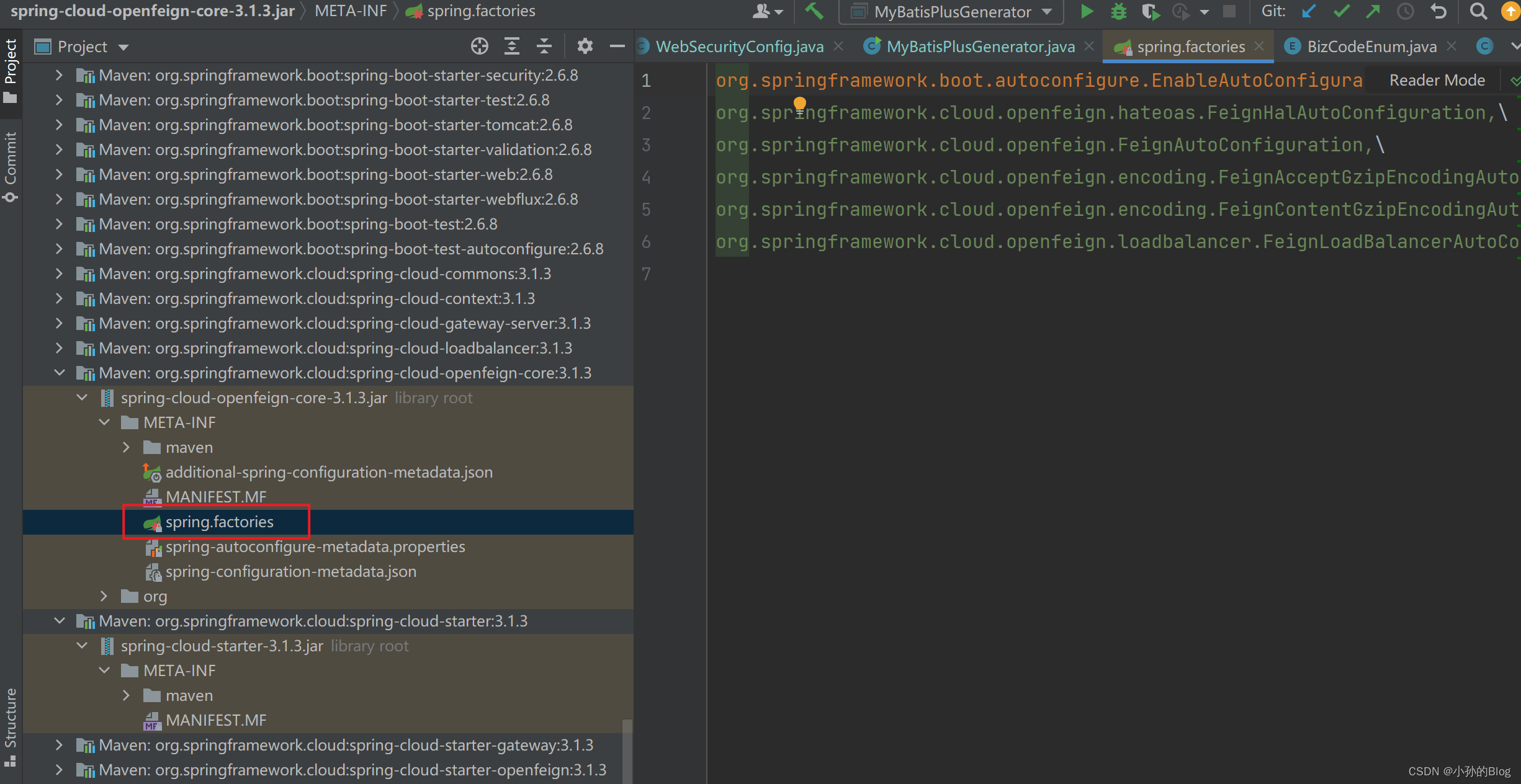Switch to WebSecurityConfig.java tab
1521x784 pixels.
[739, 47]
